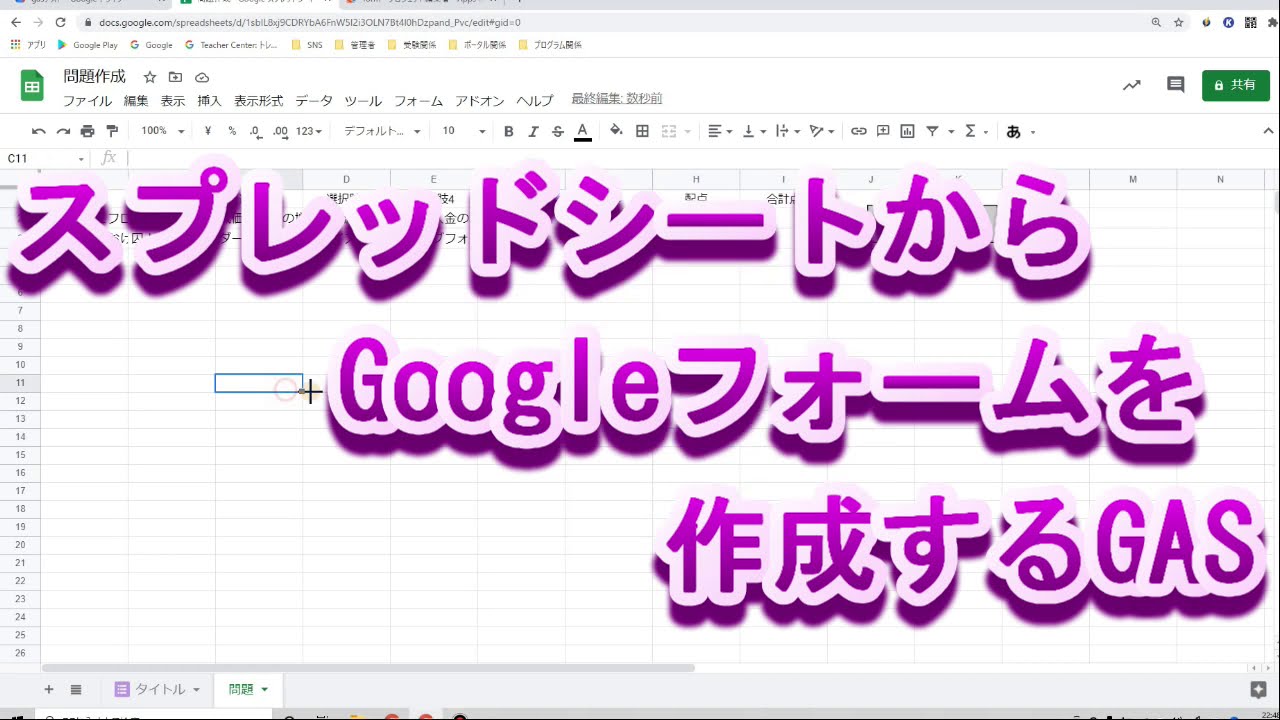Open vertical align dropdown
This screenshot has width=1280, height=720.
(754, 131)
